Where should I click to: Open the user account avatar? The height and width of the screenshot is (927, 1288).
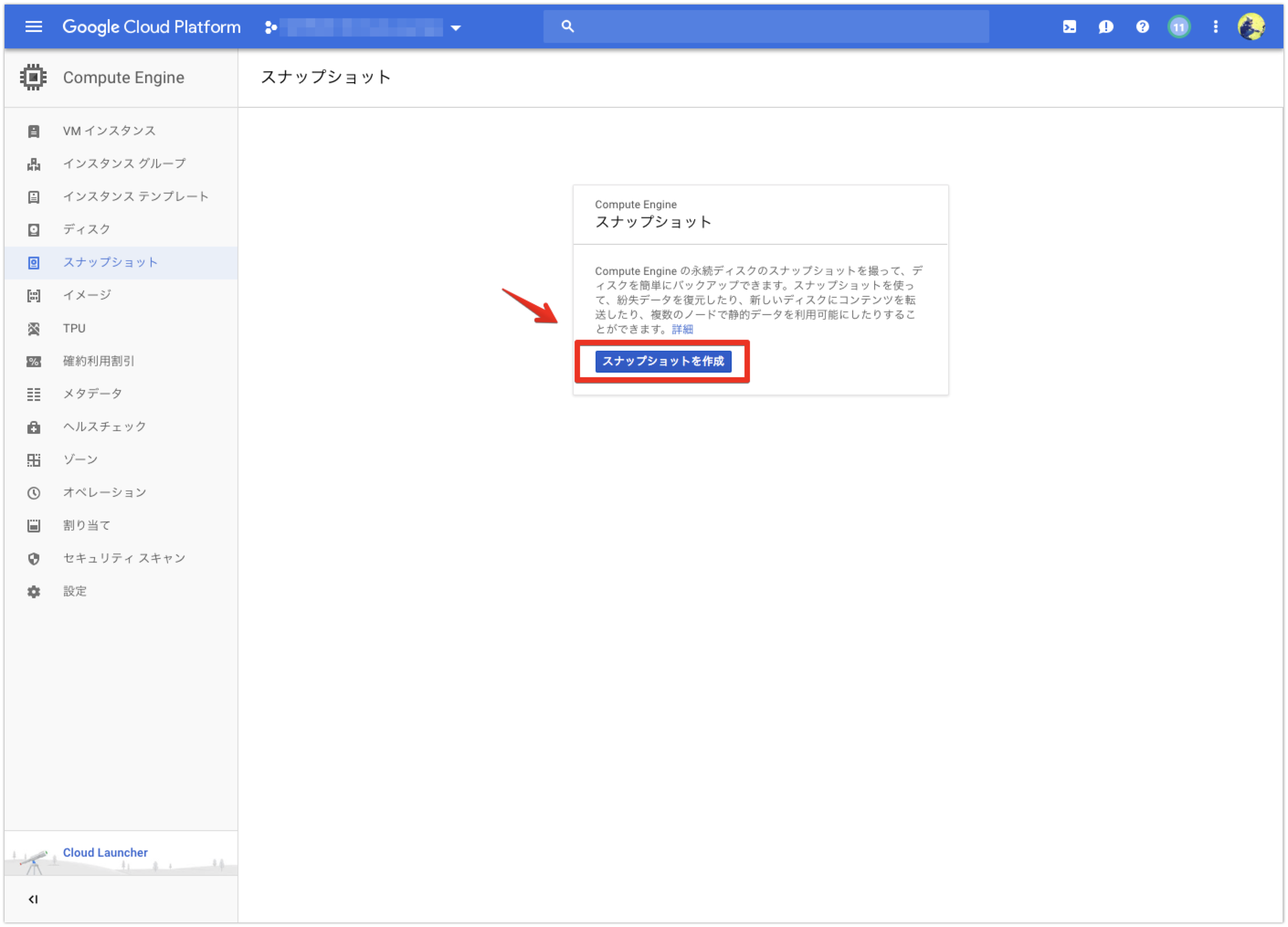coord(1251,26)
